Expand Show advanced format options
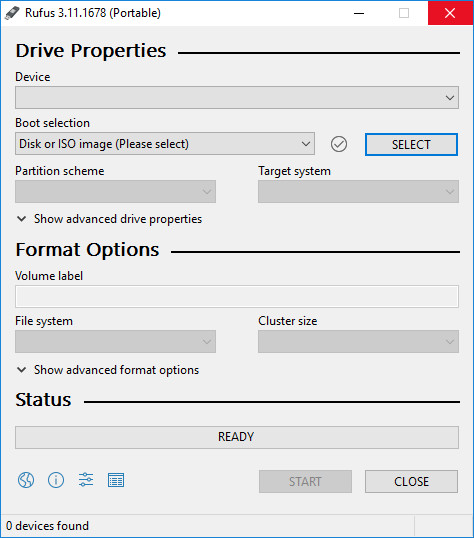 pos(108,370)
